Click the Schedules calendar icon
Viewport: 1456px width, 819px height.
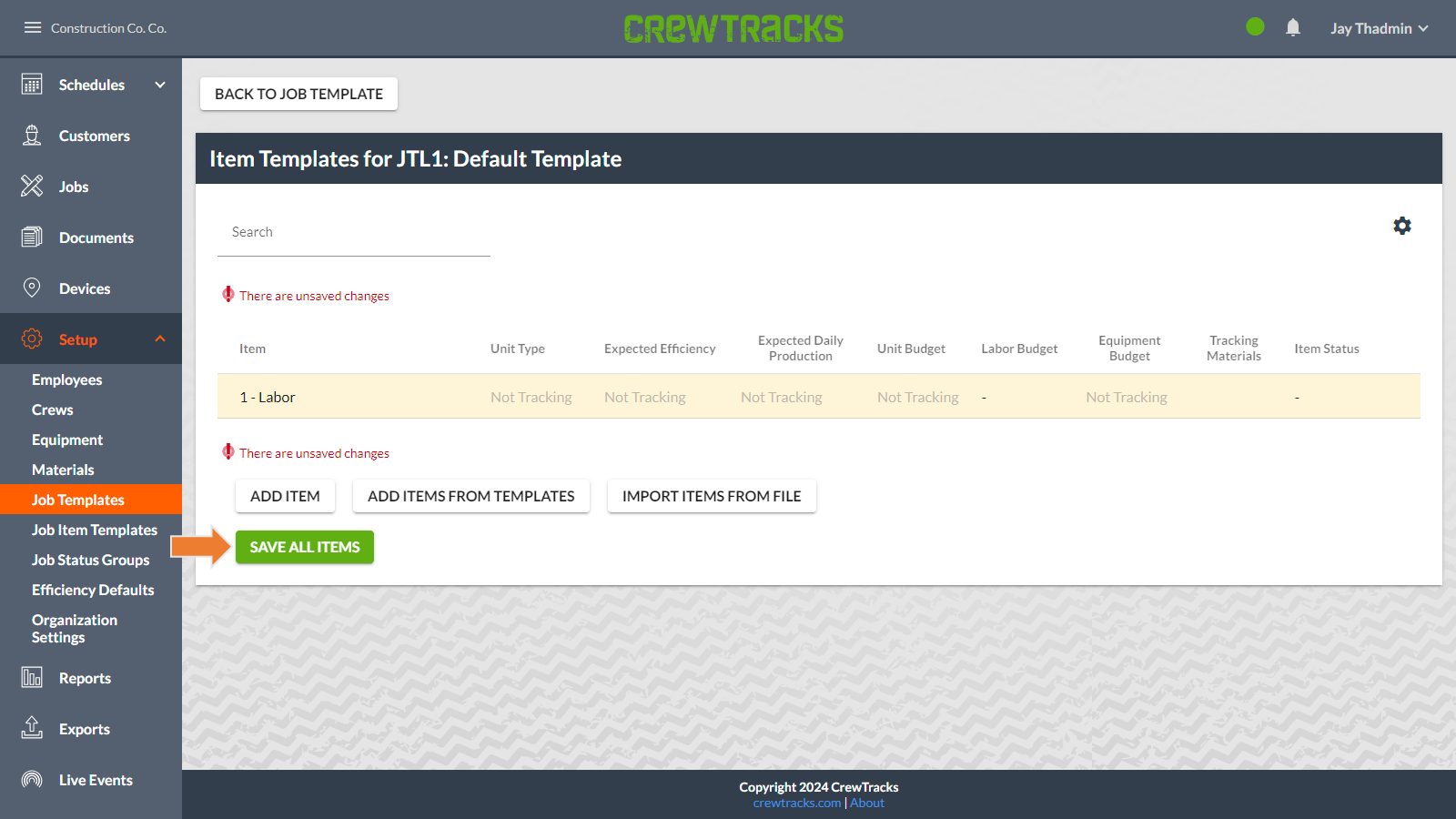pos(32,85)
